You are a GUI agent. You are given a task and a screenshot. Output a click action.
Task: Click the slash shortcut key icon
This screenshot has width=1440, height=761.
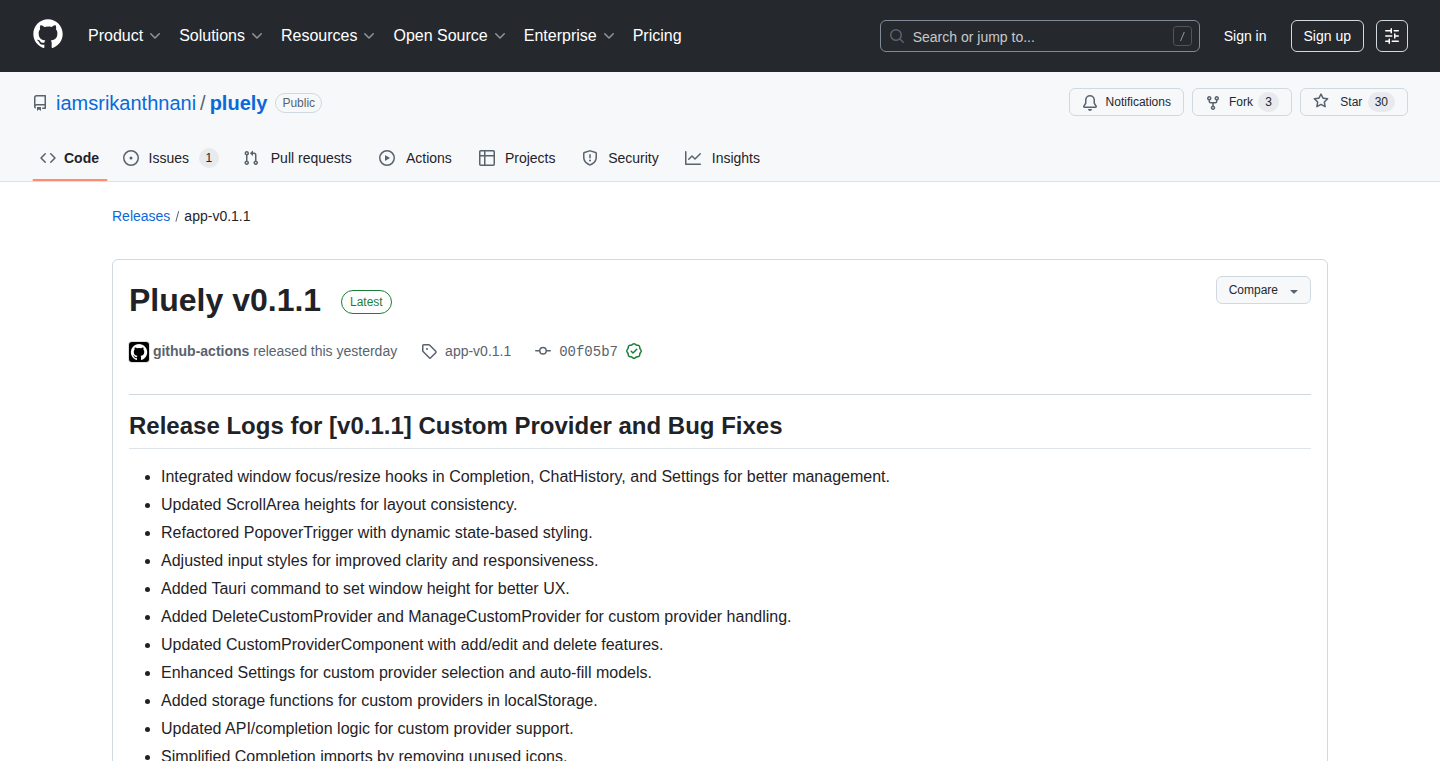[x=1182, y=36]
